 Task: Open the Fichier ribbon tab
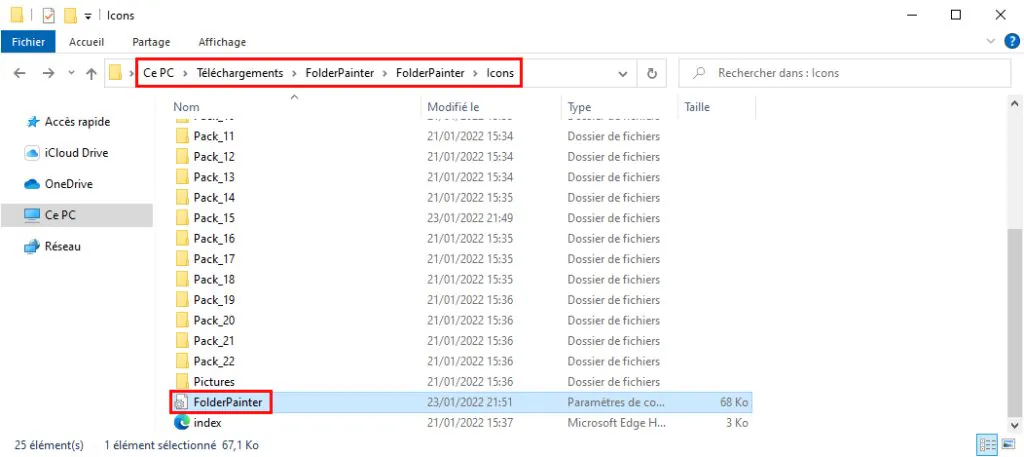[x=28, y=42]
